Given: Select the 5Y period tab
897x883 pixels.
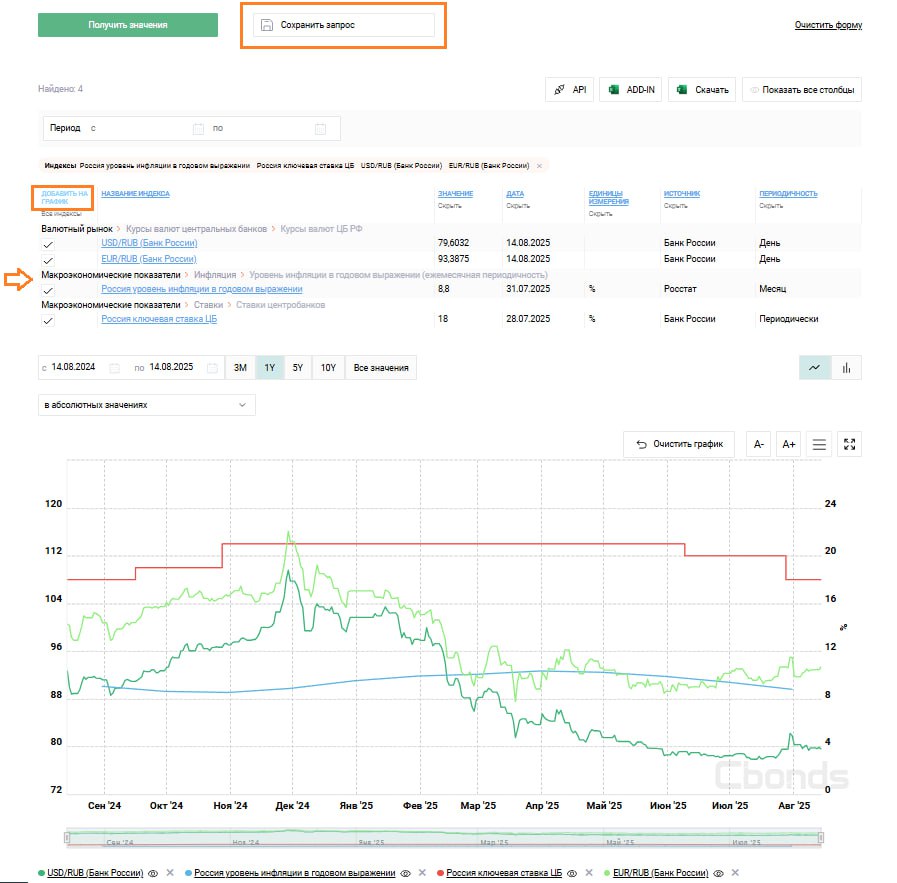Looking at the screenshot, I should point(298,368).
